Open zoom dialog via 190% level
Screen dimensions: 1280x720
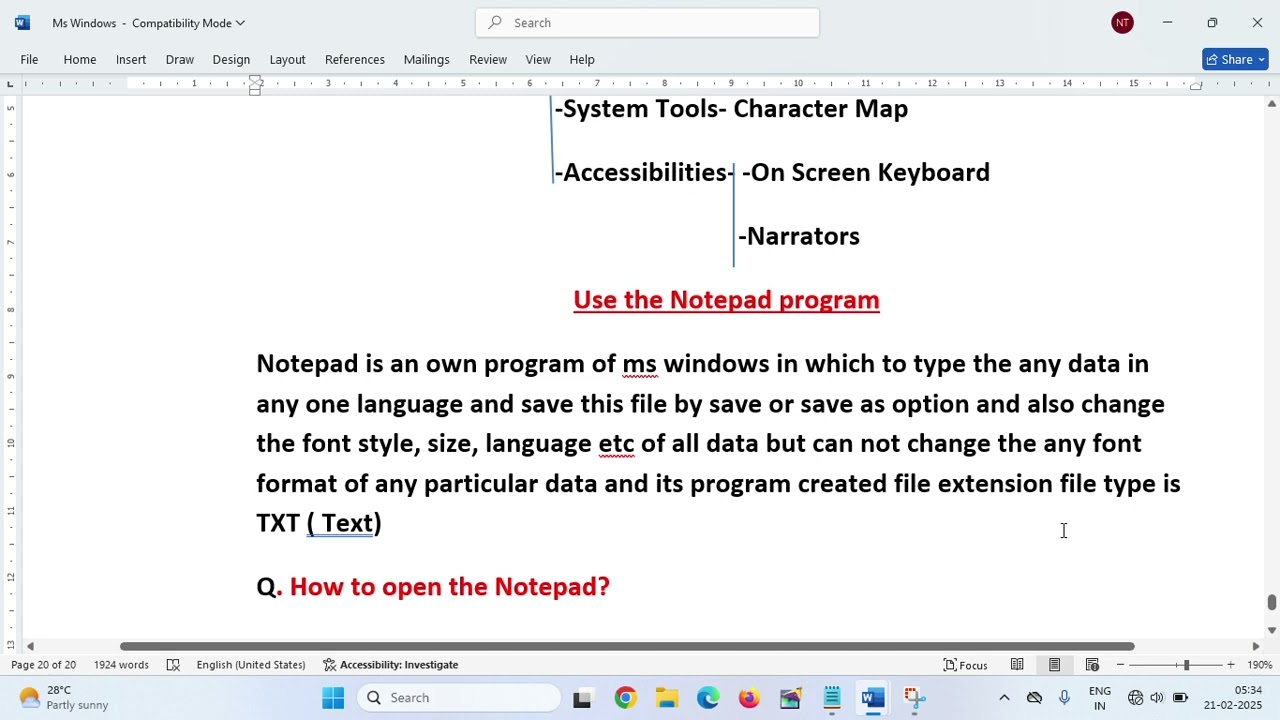(1259, 665)
